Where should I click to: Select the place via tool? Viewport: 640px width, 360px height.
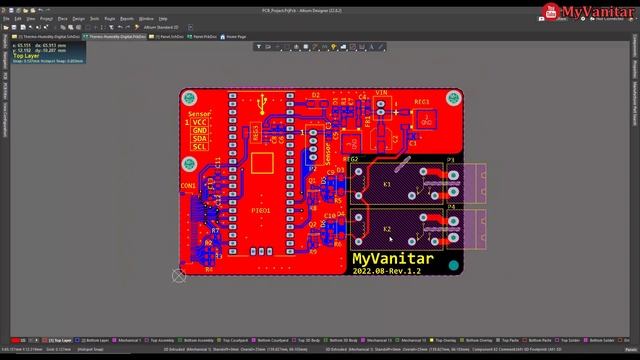333,47
